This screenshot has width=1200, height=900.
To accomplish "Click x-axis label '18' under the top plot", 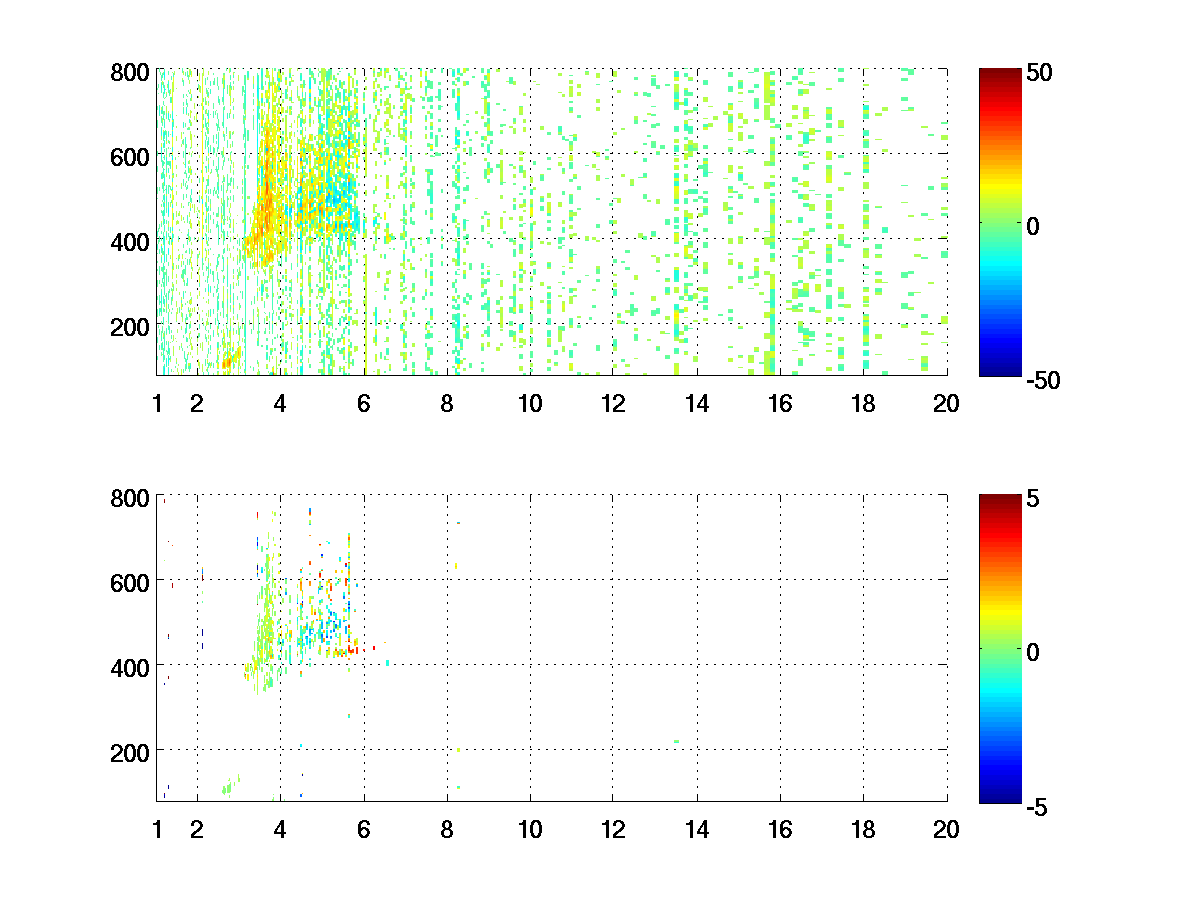I will click(x=863, y=404).
